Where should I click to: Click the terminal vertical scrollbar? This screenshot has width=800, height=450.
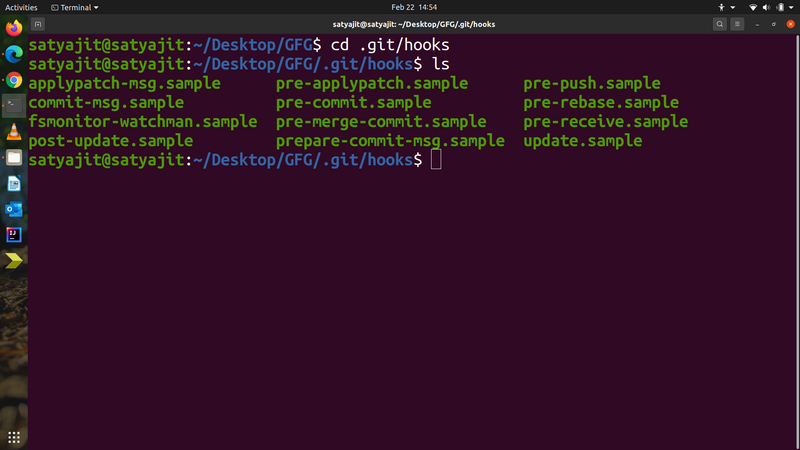tap(797, 242)
